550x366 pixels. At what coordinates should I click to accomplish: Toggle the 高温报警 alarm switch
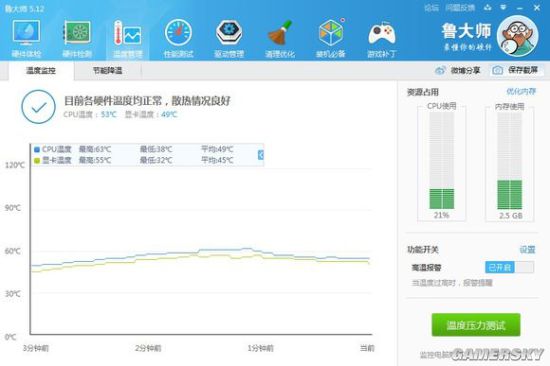click(x=509, y=267)
